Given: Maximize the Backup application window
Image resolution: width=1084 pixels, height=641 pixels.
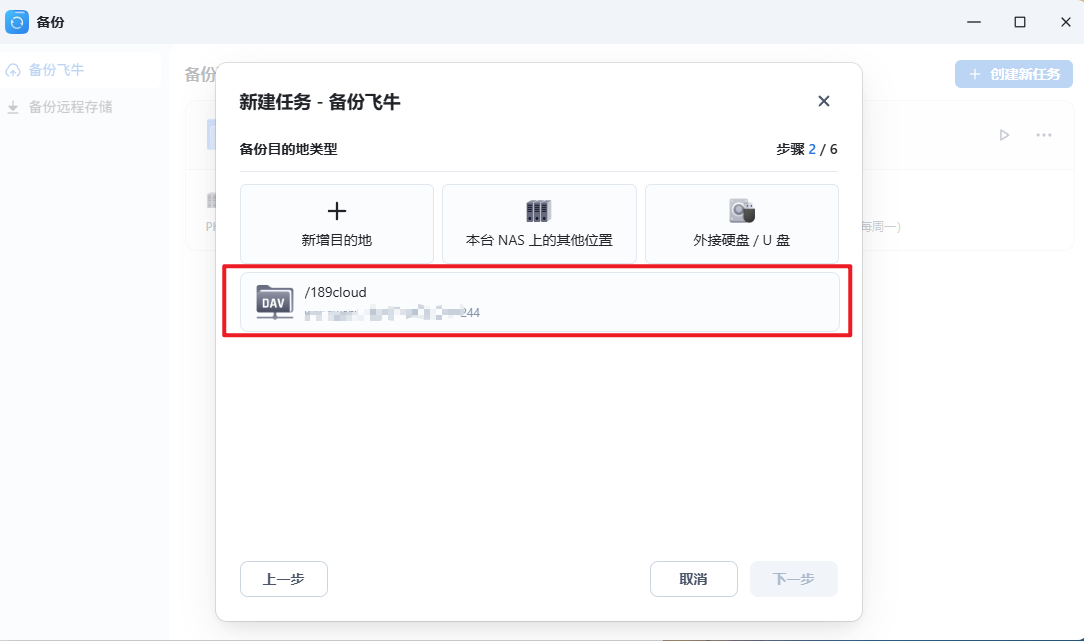Looking at the screenshot, I should pos(1020,22).
